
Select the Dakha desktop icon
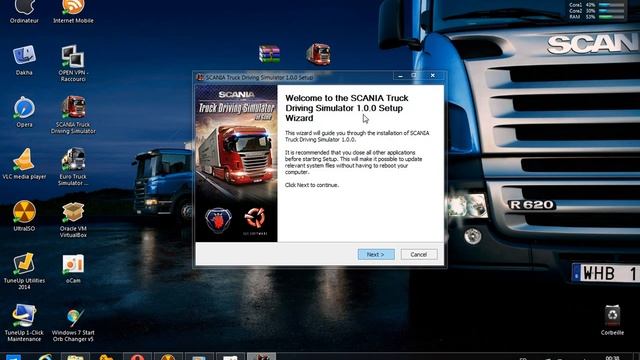pos(24,60)
